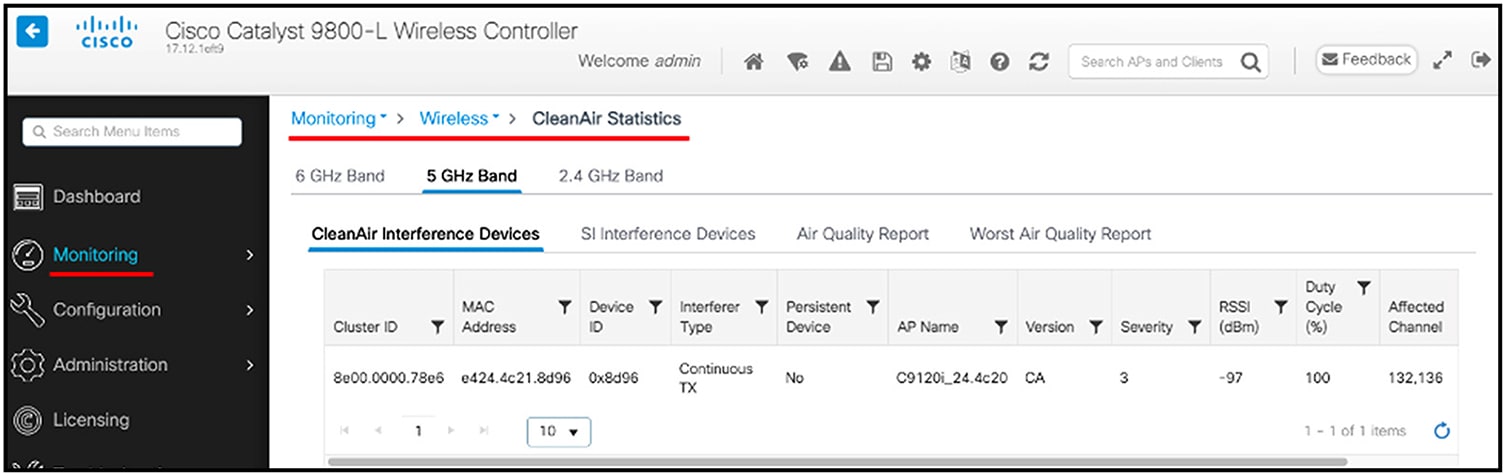Viewport: 1506px width, 476px height.
Task: Save configuration with floppy disk icon
Action: (882, 62)
